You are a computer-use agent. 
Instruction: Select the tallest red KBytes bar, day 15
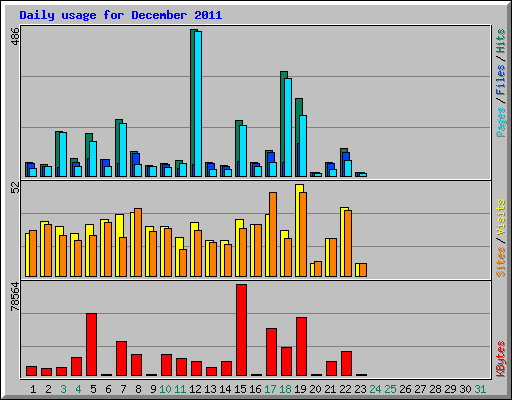241,330
